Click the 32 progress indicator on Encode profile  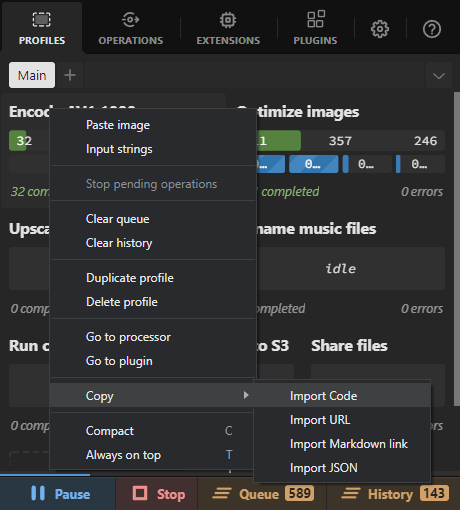[18, 141]
